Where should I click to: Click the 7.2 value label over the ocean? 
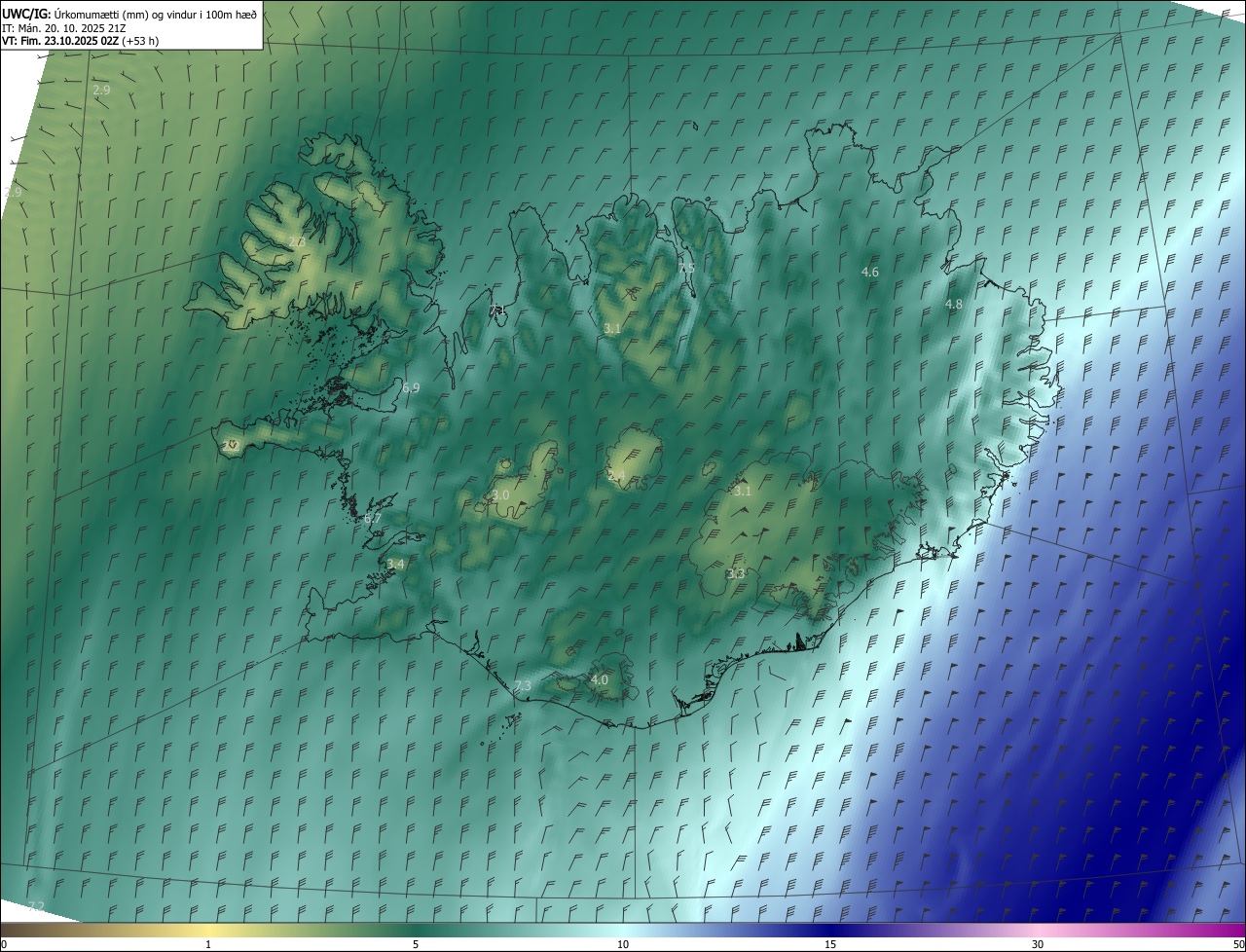click(x=36, y=907)
